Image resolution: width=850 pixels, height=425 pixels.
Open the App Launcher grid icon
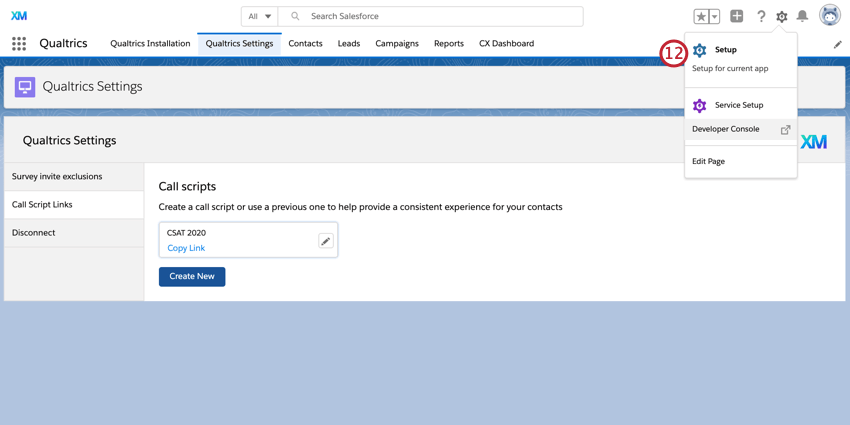[x=19, y=44]
